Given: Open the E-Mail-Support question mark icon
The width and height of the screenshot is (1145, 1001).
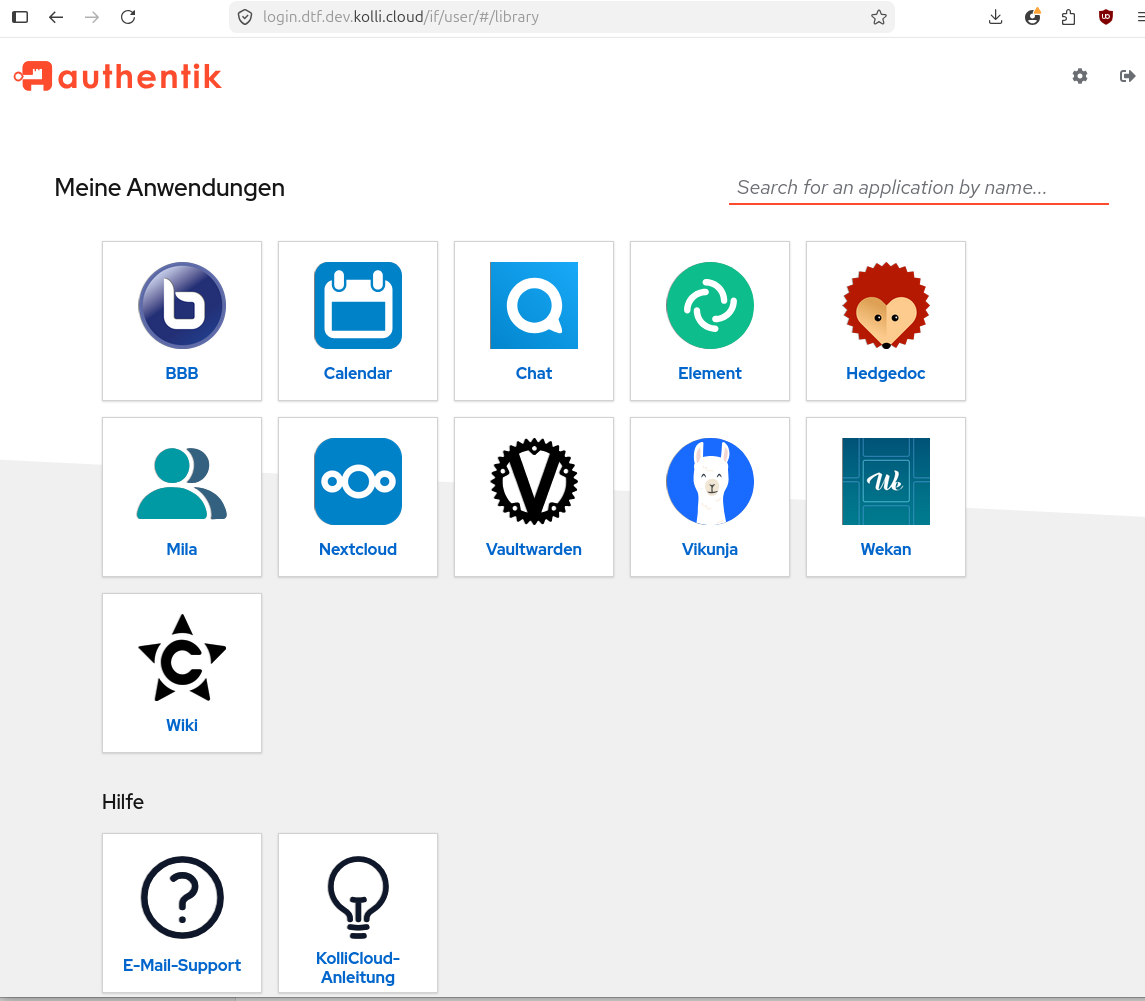Looking at the screenshot, I should [x=182, y=897].
